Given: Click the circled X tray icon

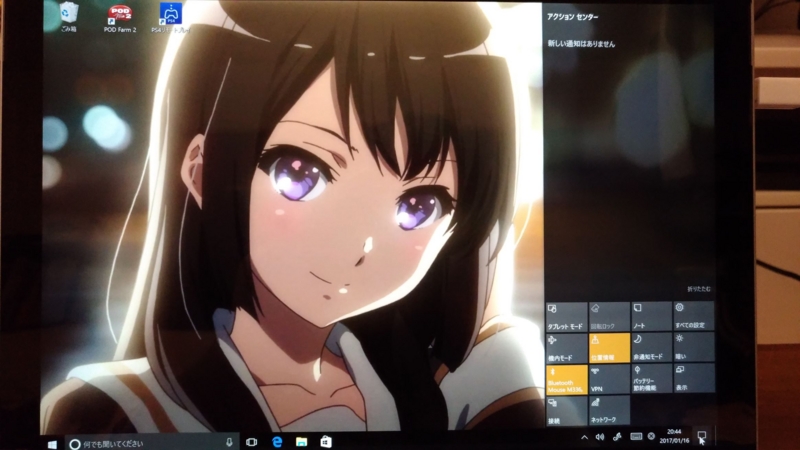Looking at the screenshot, I should click(x=652, y=436).
